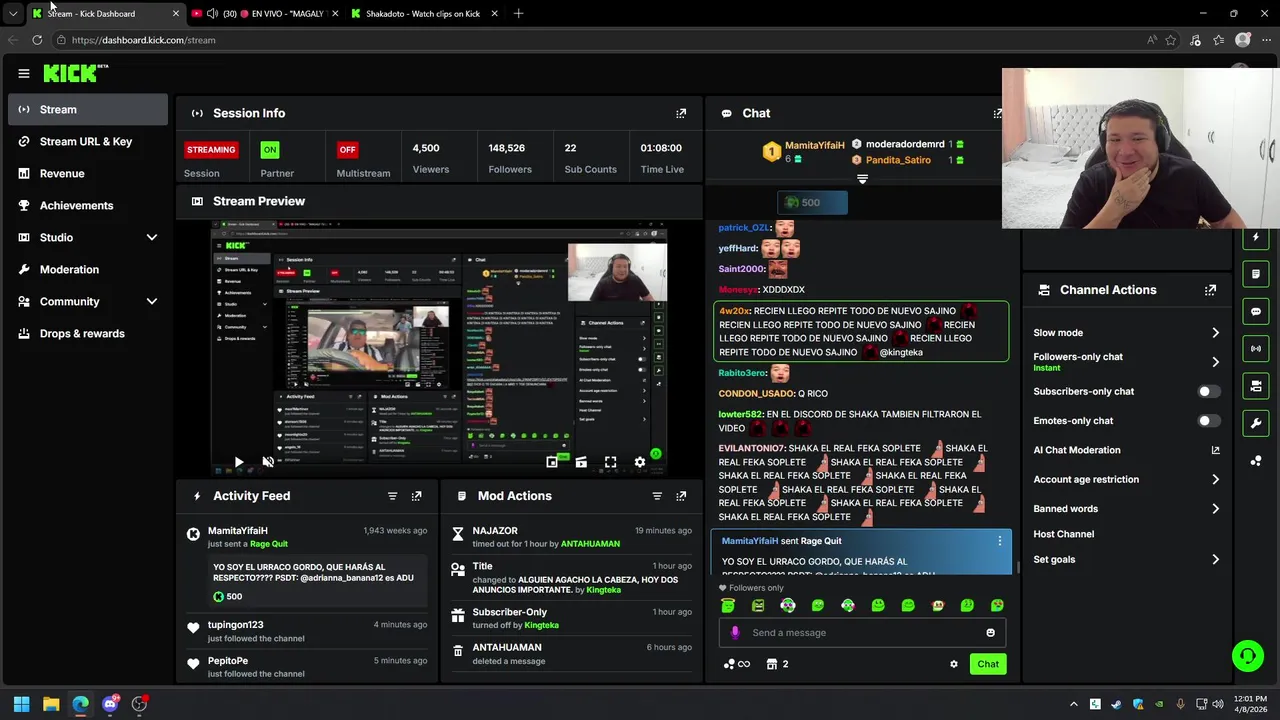
Task: Open Mod Actions filter options
Action: pyautogui.click(x=657, y=496)
